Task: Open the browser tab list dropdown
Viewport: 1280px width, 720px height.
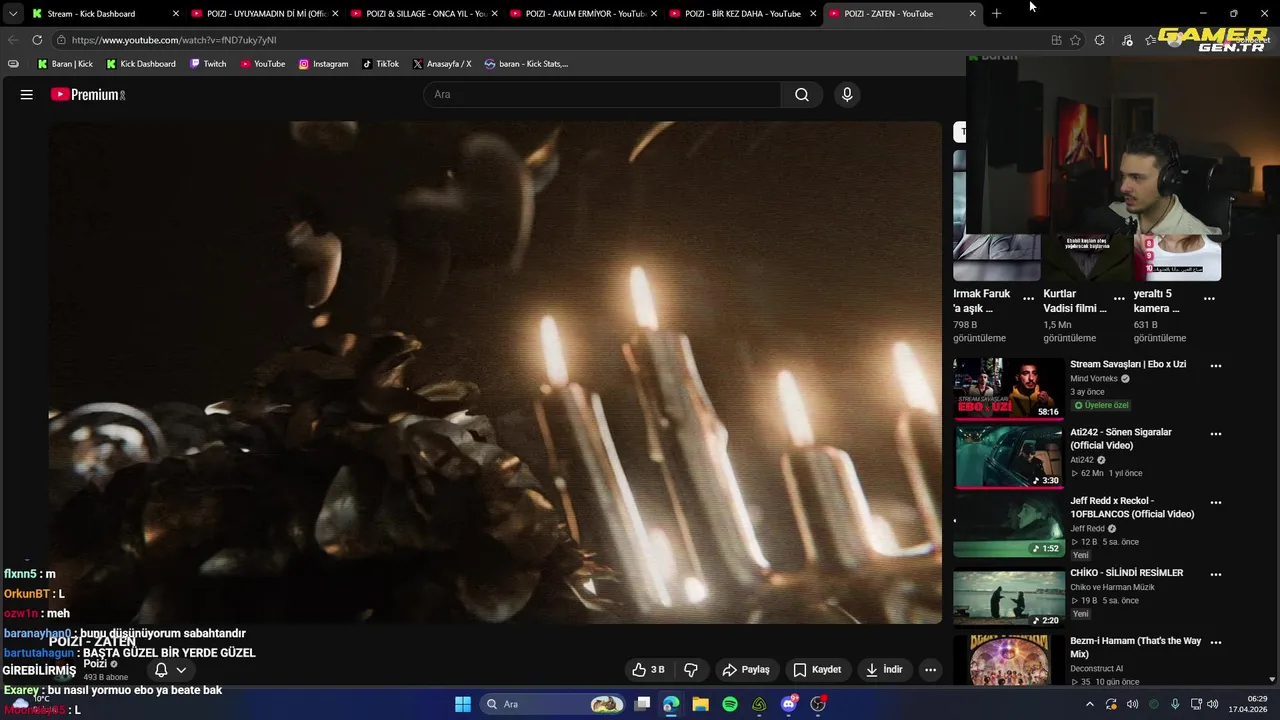Action: click(12, 14)
